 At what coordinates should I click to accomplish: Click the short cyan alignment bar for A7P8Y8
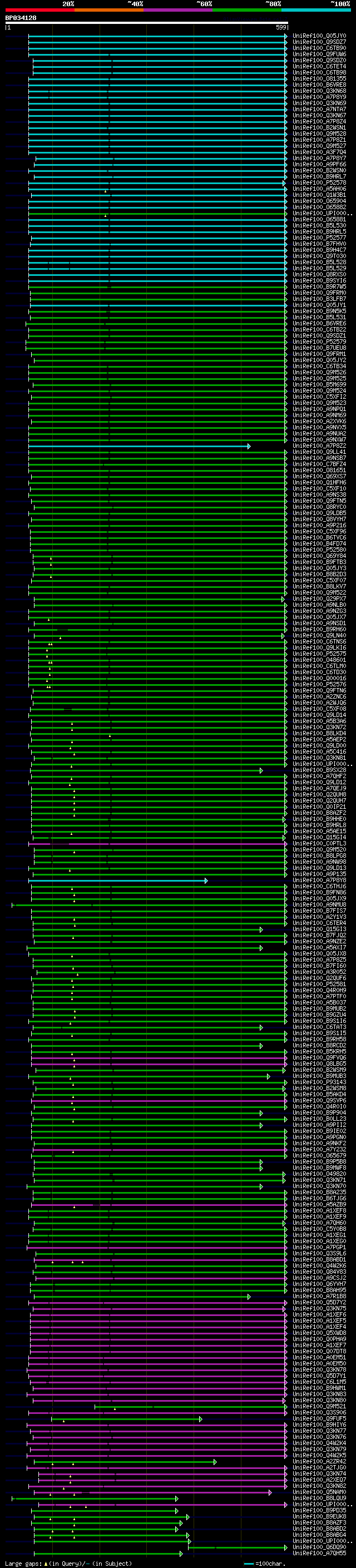118,880
